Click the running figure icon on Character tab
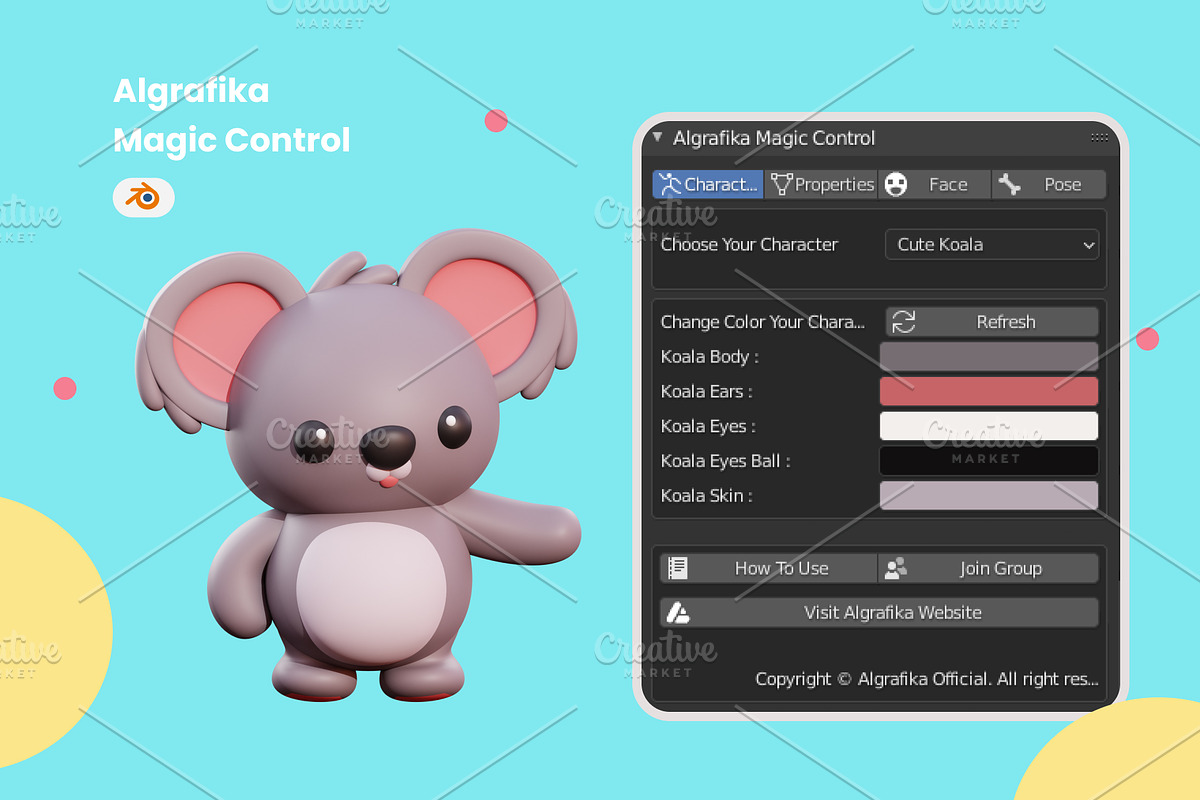The width and height of the screenshot is (1200, 800). pos(670,184)
